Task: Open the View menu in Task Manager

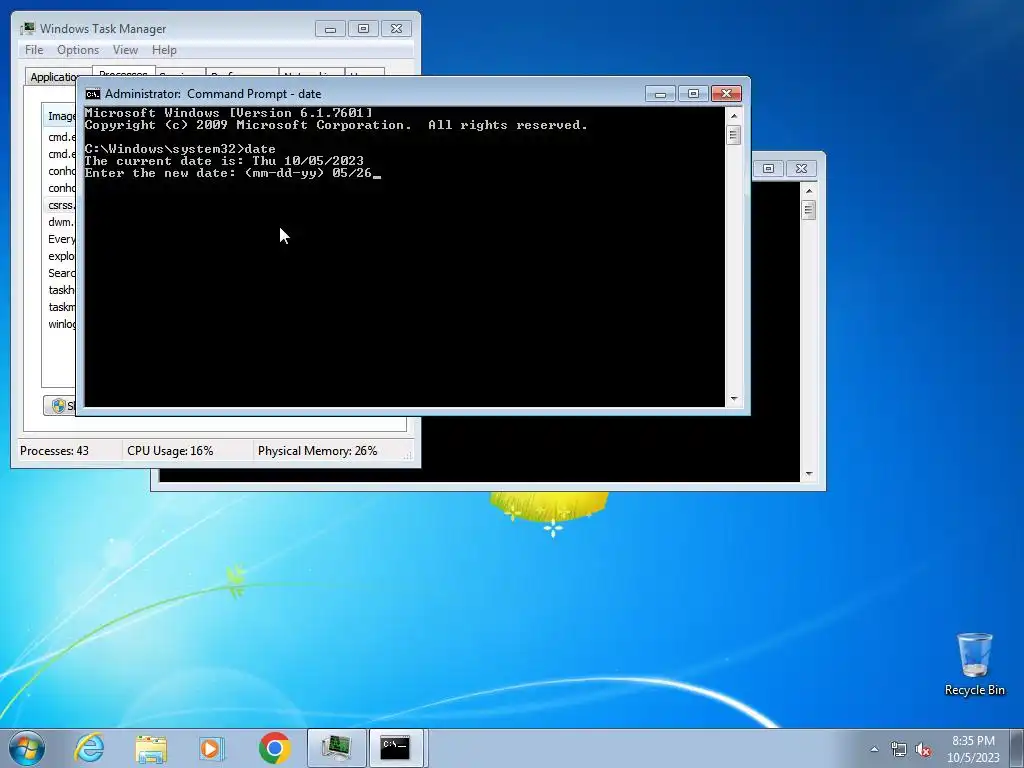Action: 125,50
